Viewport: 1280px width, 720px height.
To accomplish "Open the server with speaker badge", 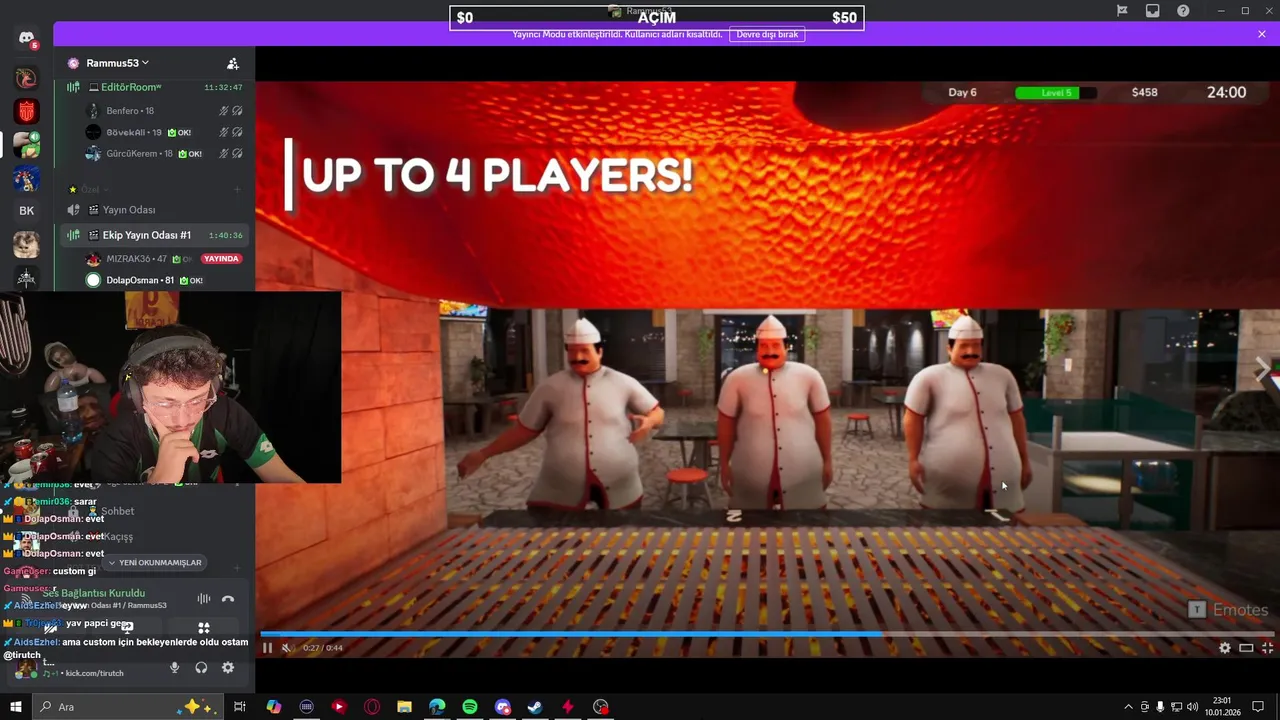I will click(x=26, y=145).
